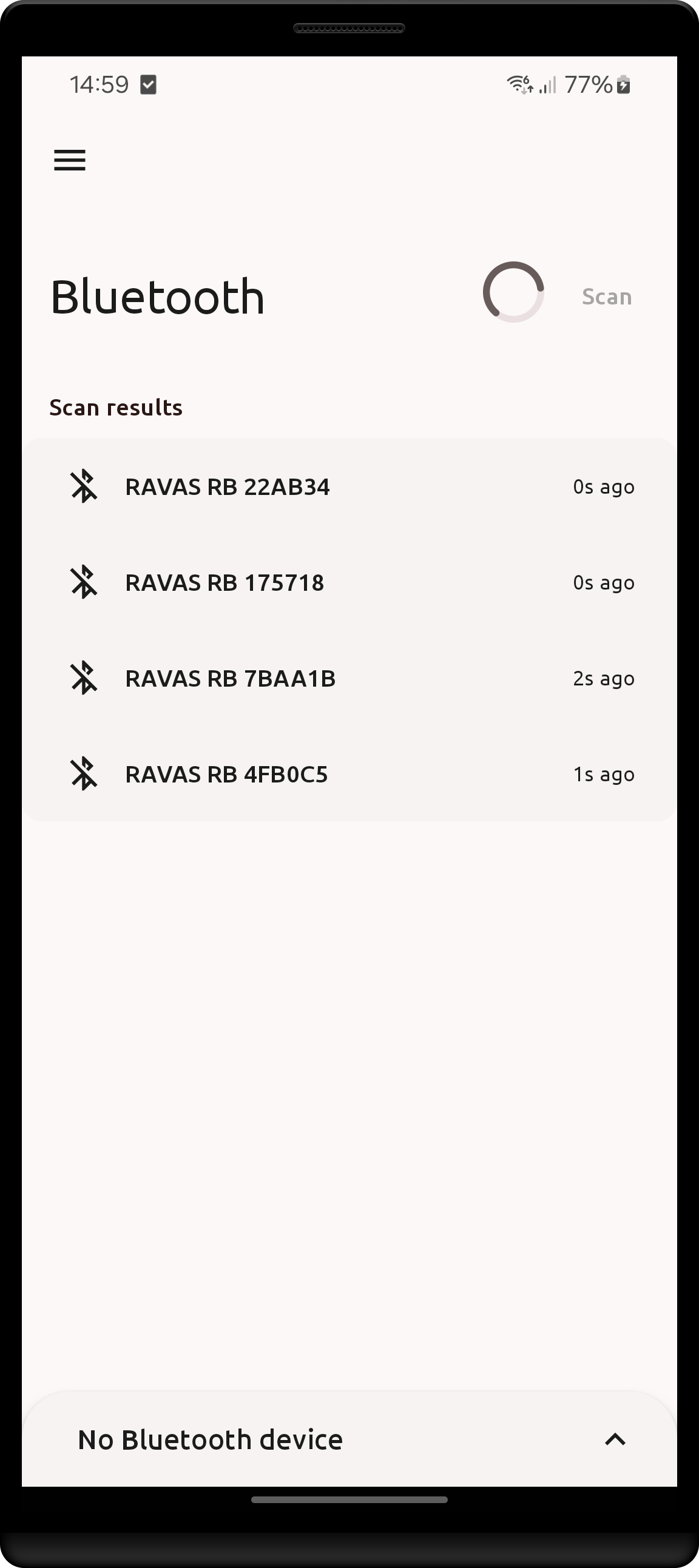Expand the bottom panel with chevron
The height and width of the screenshot is (1568, 699).
(615, 1439)
